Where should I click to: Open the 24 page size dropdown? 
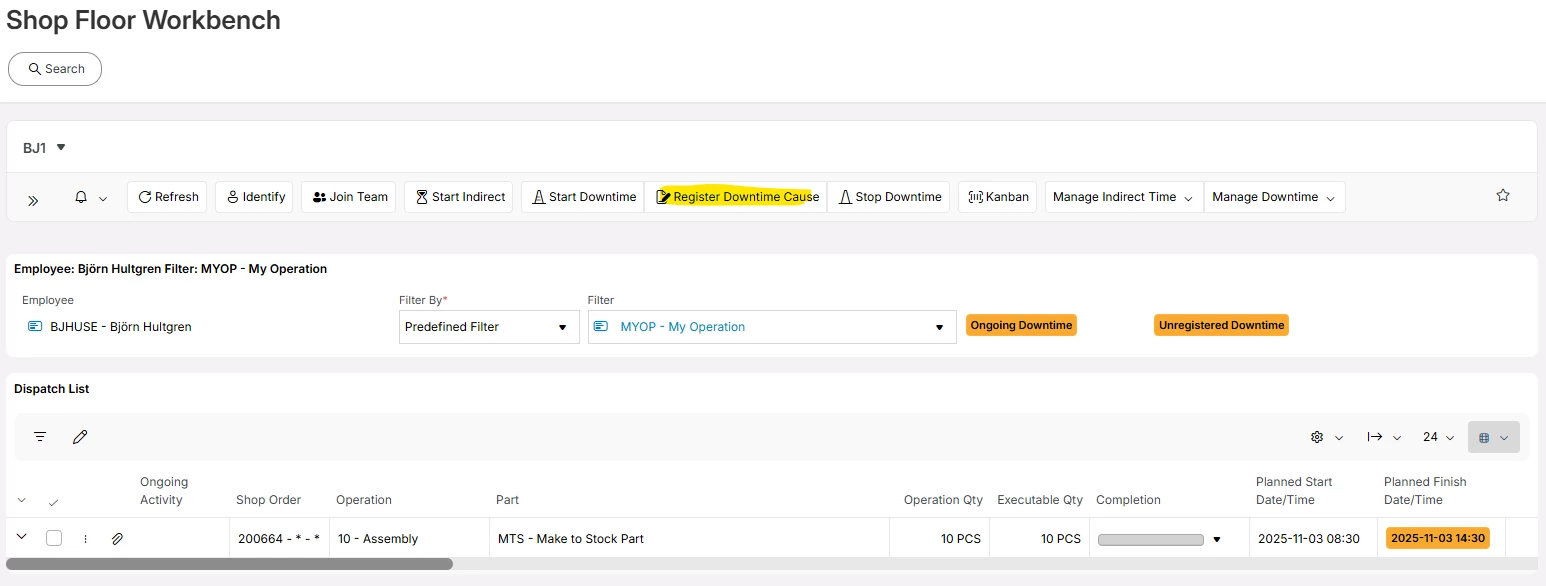(1438, 437)
